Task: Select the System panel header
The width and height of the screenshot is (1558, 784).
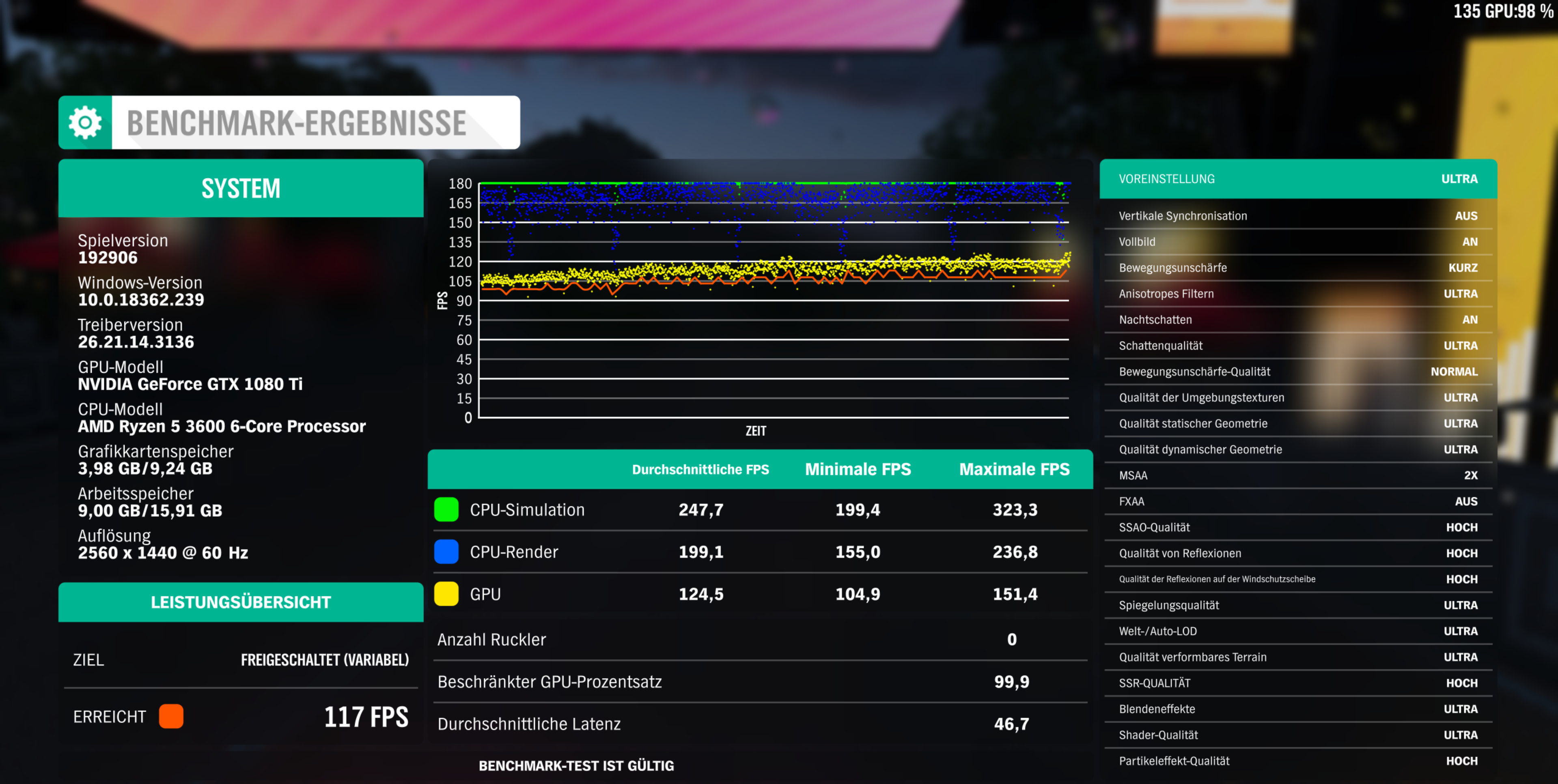Action: click(241, 189)
